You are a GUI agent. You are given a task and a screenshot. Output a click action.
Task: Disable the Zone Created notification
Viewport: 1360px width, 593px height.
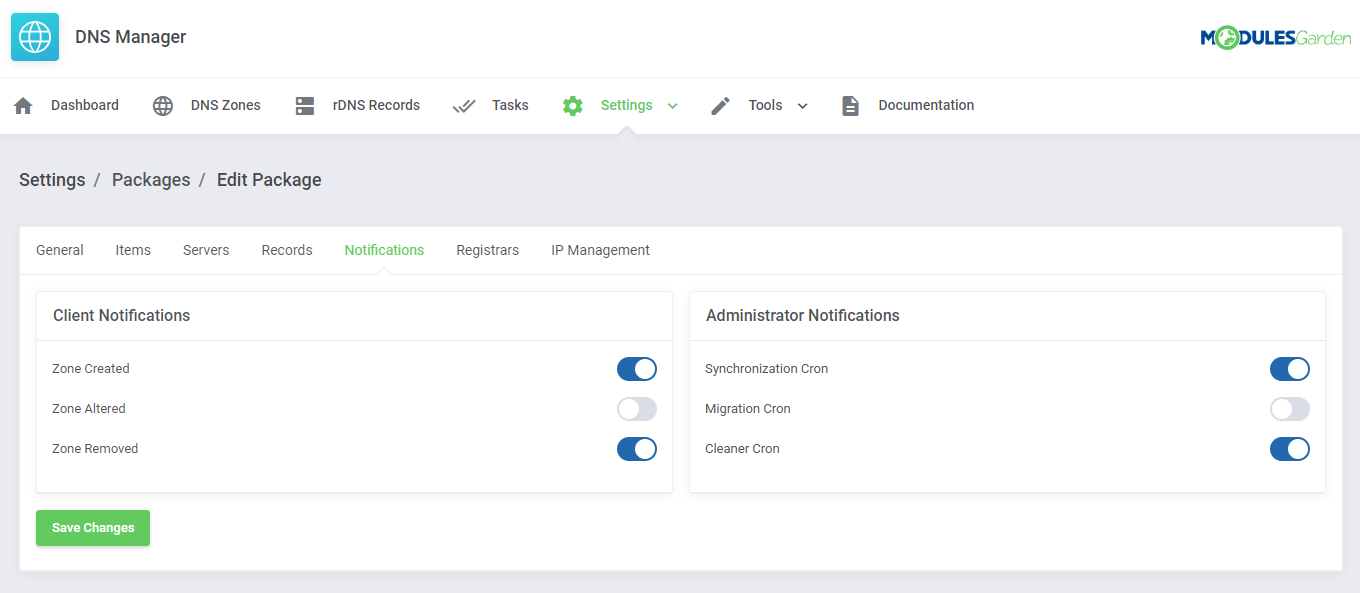[637, 368]
